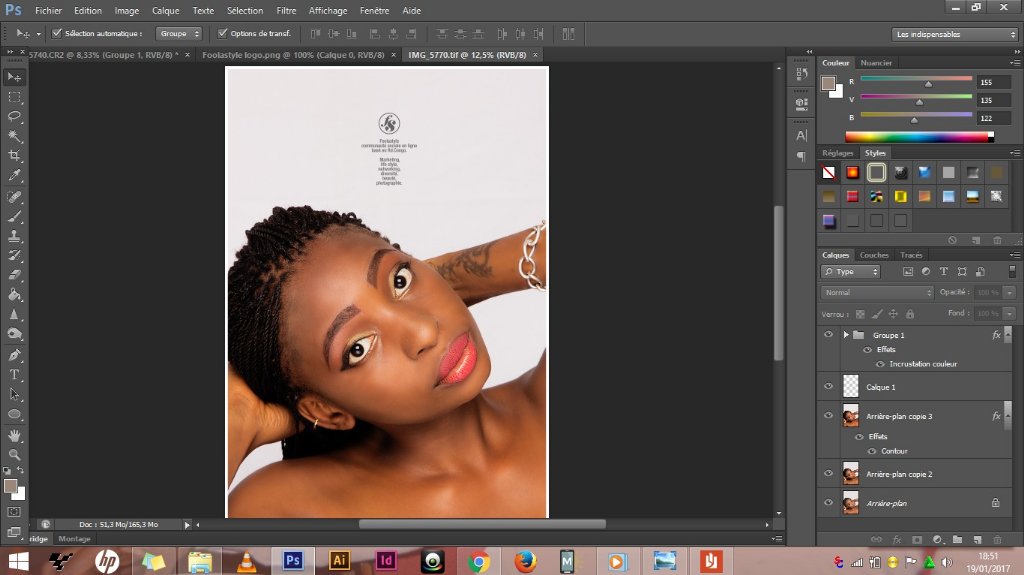1024x575 pixels.
Task: Hide the Groupe 1 layer
Action: coord(828,335)
